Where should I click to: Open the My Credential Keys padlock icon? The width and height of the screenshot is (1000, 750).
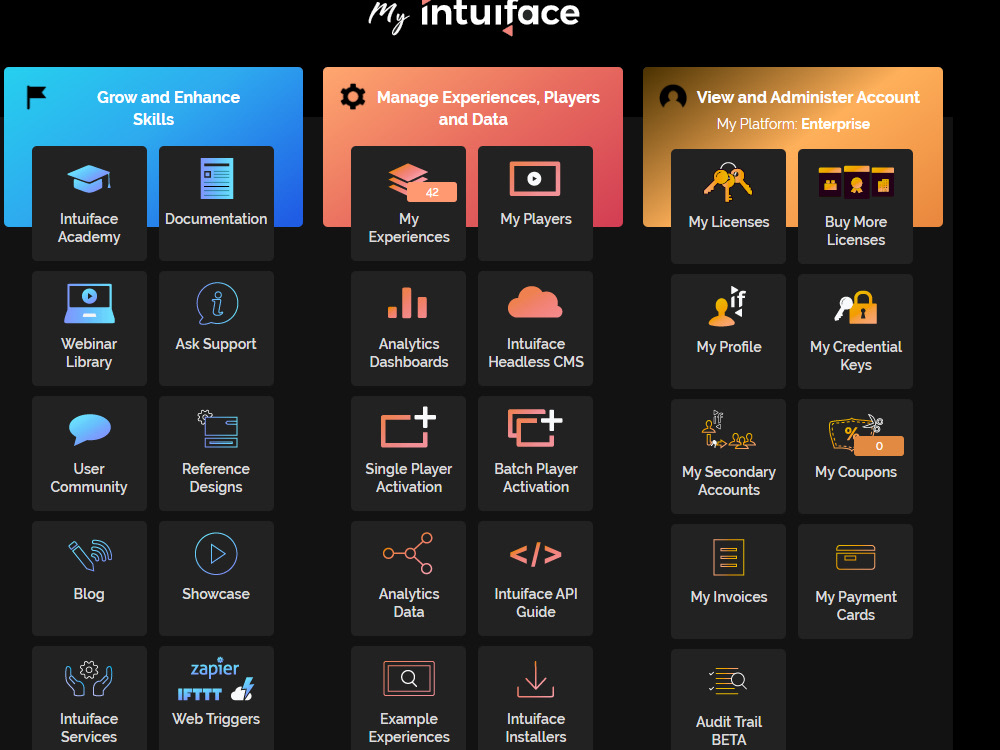pos(856,307)
